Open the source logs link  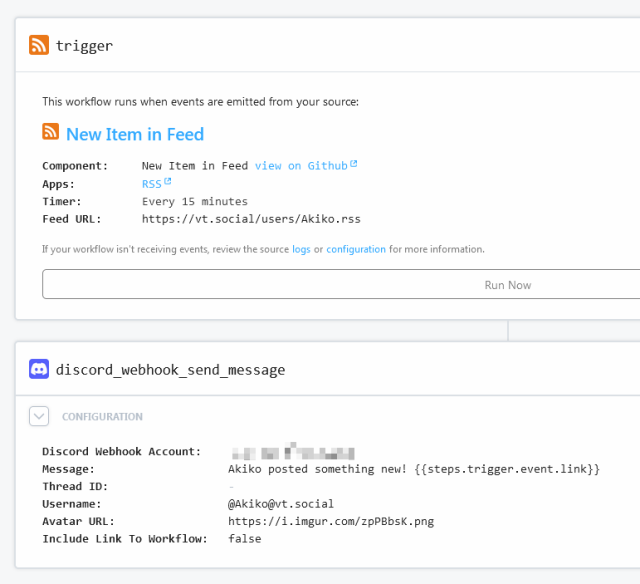click(x=301, y=249)
